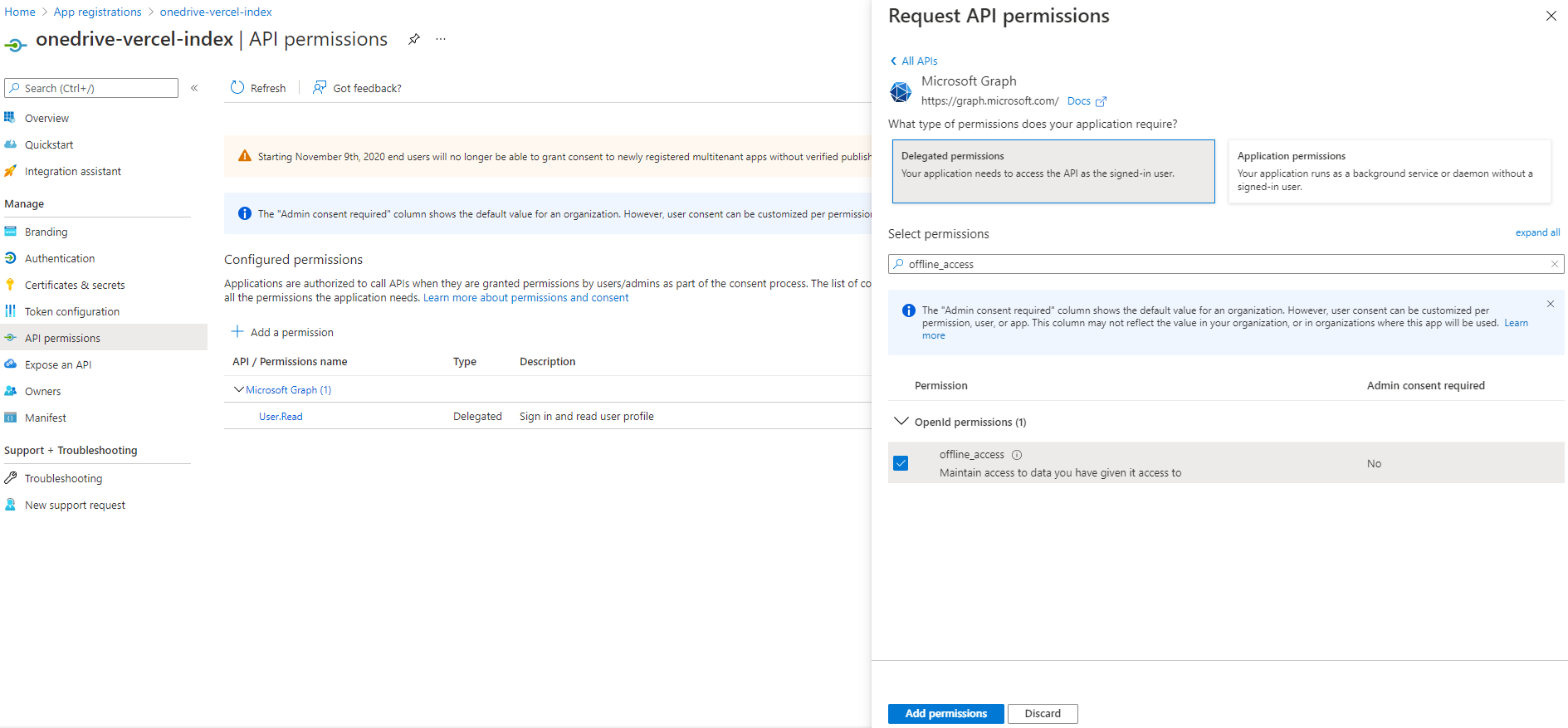Click the Authentication icon in sidebar
1568x728 pixels.
pyautogui.click(x=10, y=258)
